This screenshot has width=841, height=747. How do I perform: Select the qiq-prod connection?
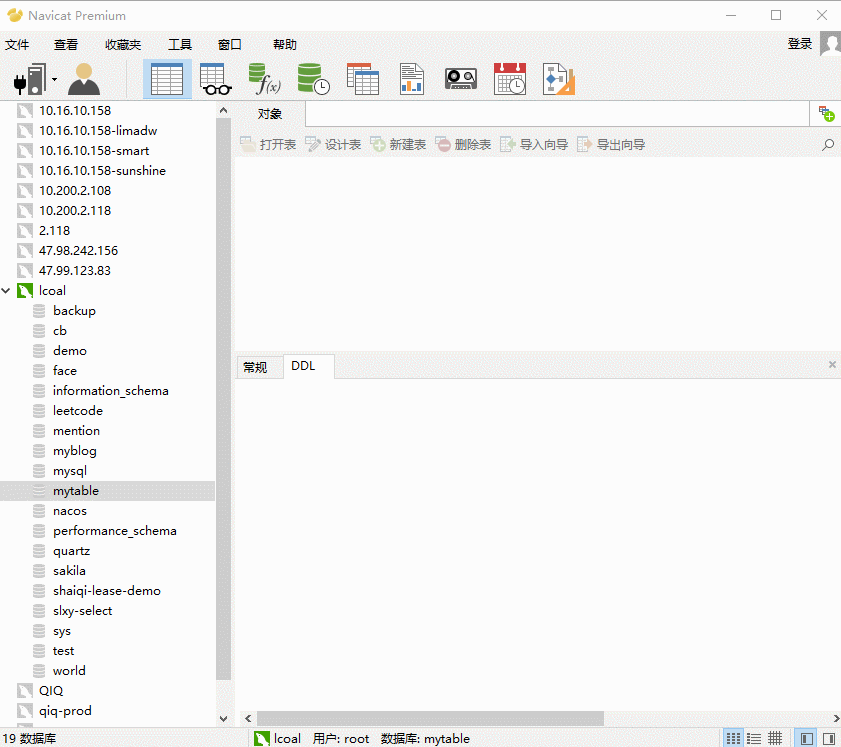(65, 711)
